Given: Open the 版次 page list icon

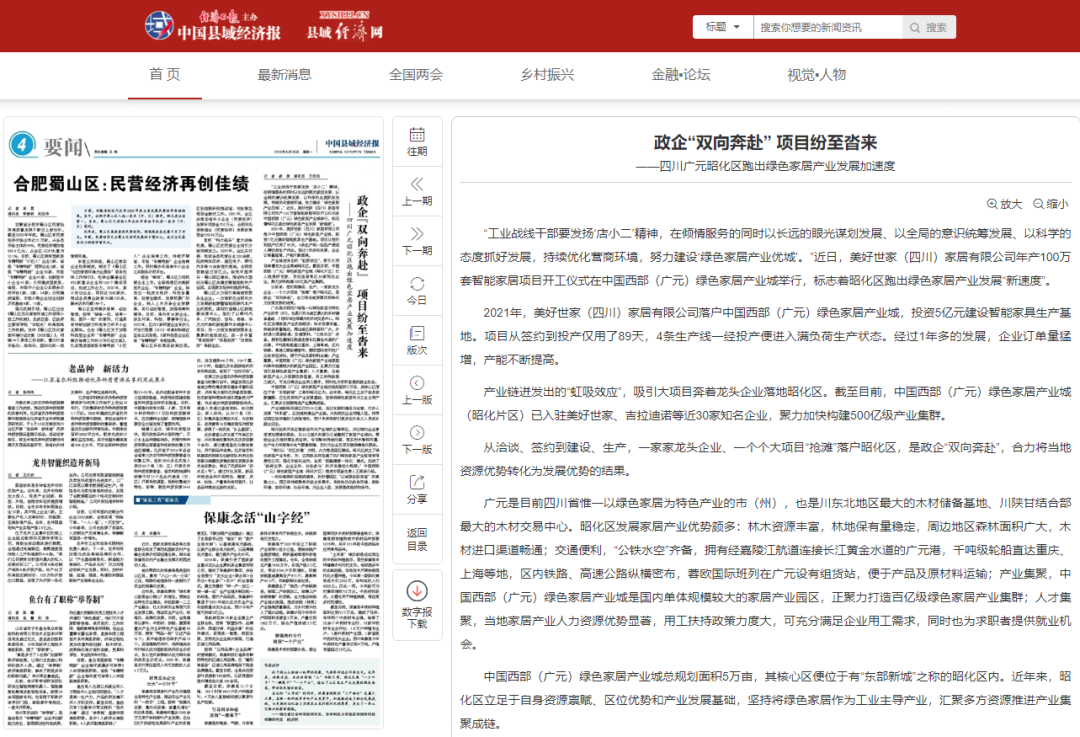Looking at the screenshot, I should coord(417,340).
